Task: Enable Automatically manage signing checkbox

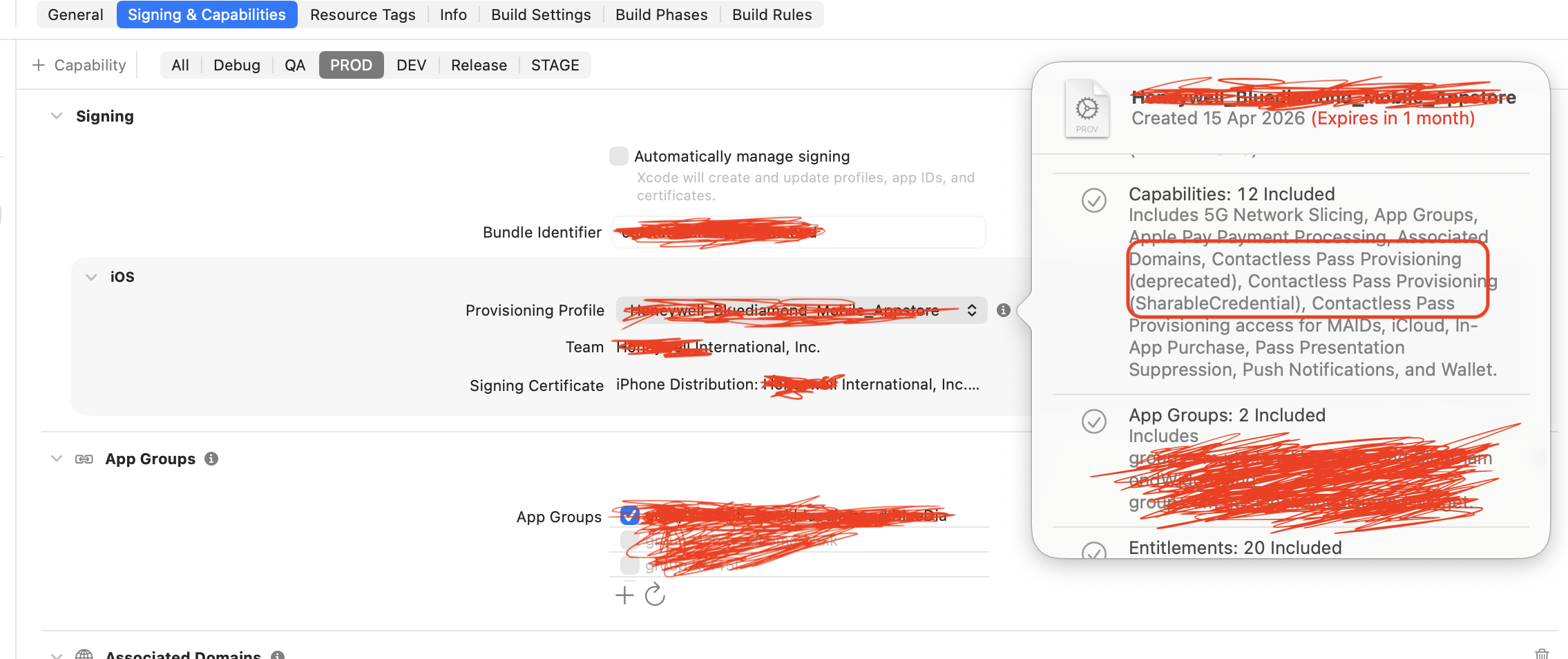Action: tap(619, 156)
